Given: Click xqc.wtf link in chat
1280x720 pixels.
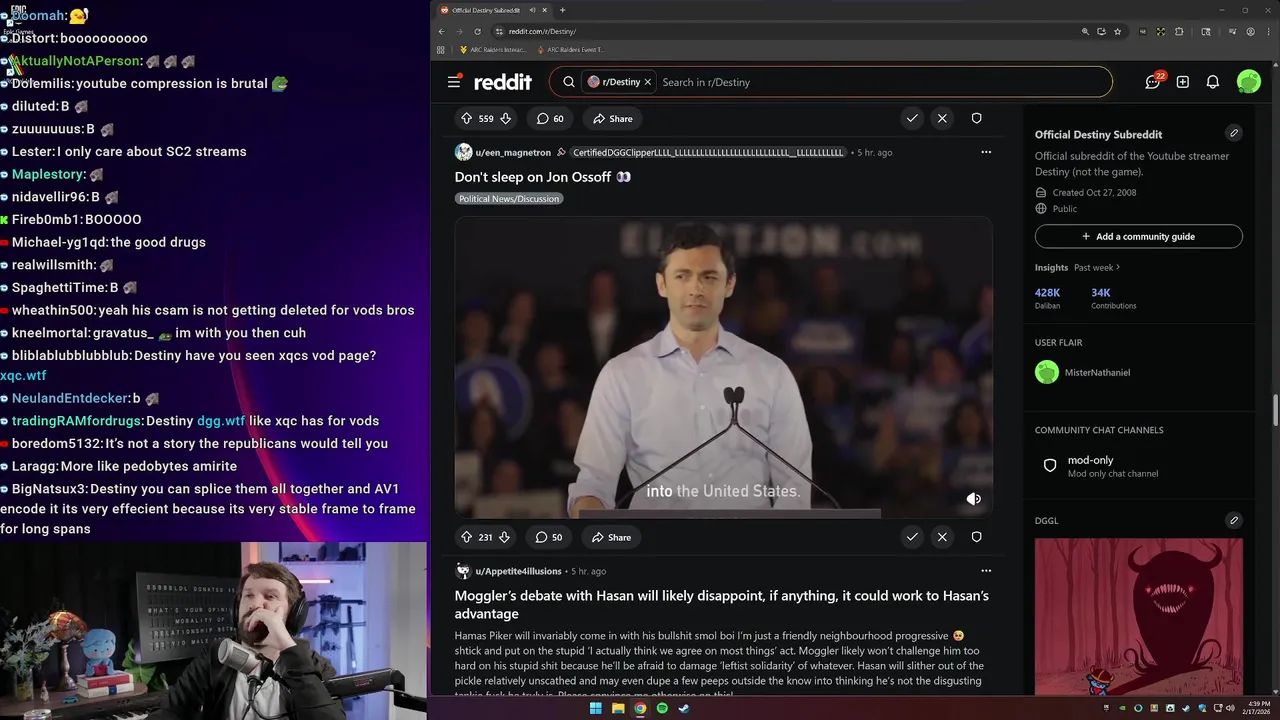Looking at the screenshot, I should (23, 376).
